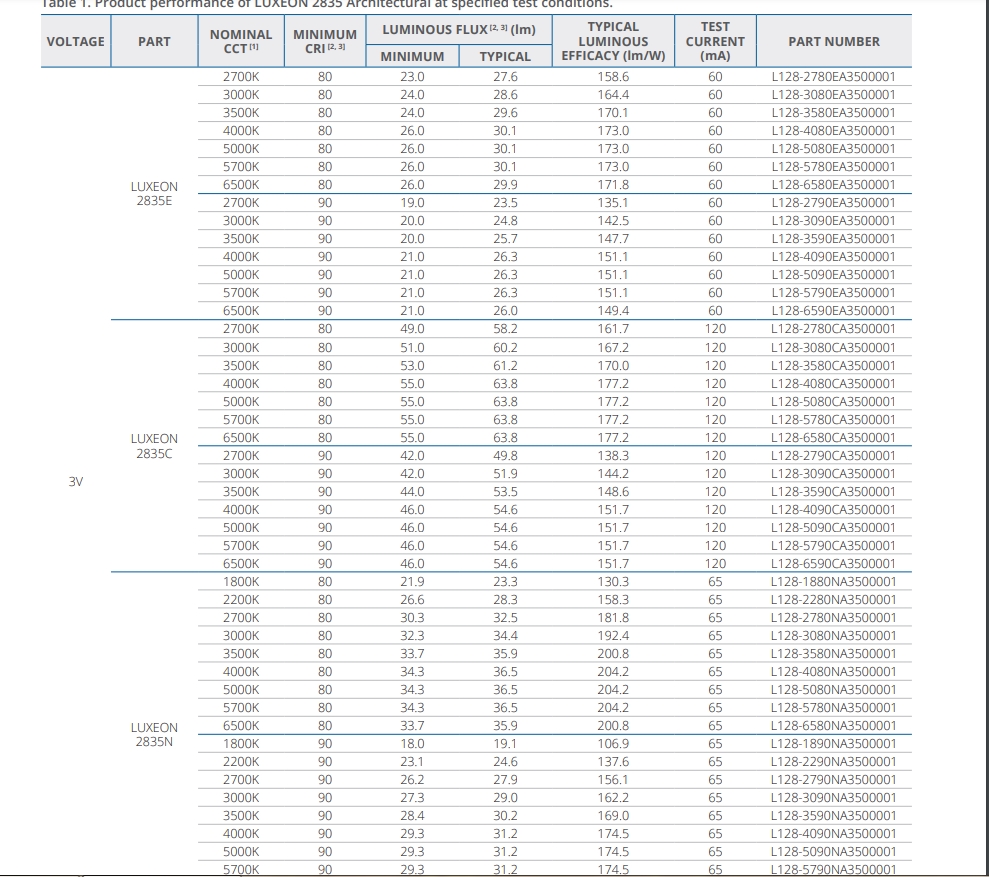Click the NOMINAL CCT column header

point(241,41)
